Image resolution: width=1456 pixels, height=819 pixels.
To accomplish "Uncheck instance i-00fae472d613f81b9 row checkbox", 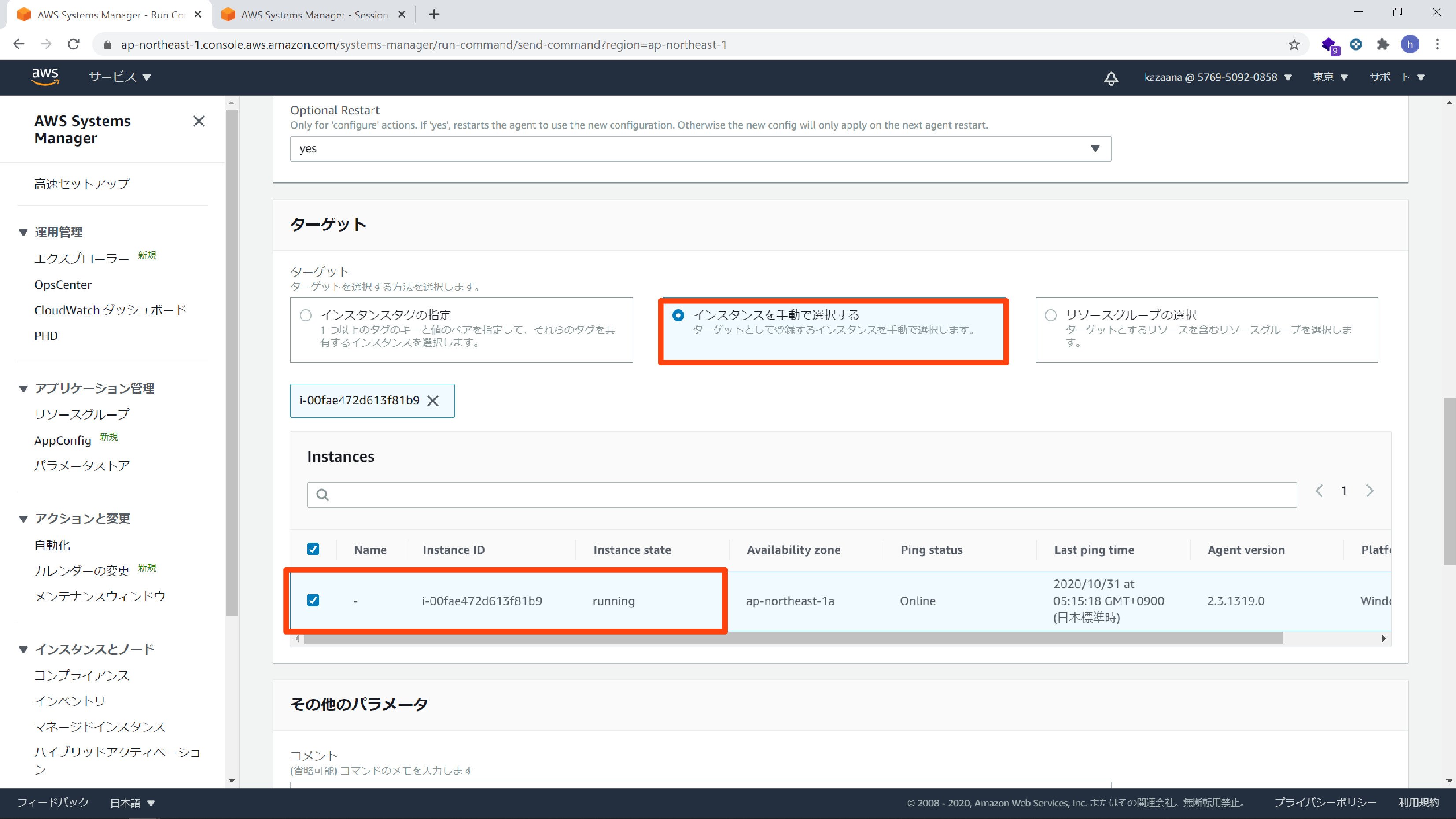I will tap(313, 600).
